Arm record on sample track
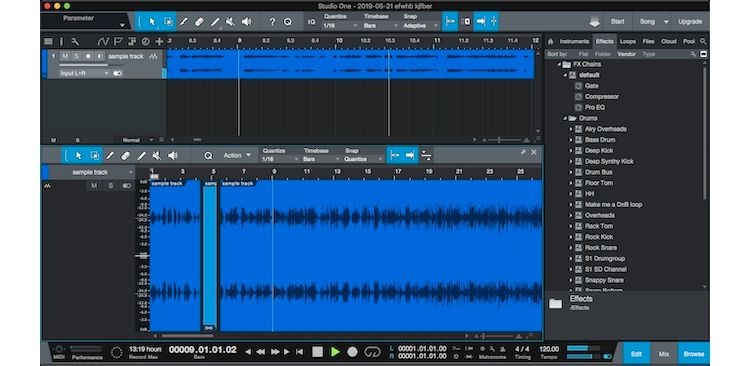The height and width of the screenshot is (366, 750). (88, 56)
